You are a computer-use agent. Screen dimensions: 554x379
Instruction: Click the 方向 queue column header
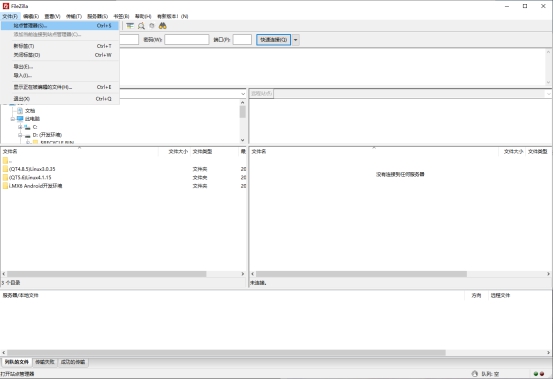pyautogui.click(x=476, y=296)
